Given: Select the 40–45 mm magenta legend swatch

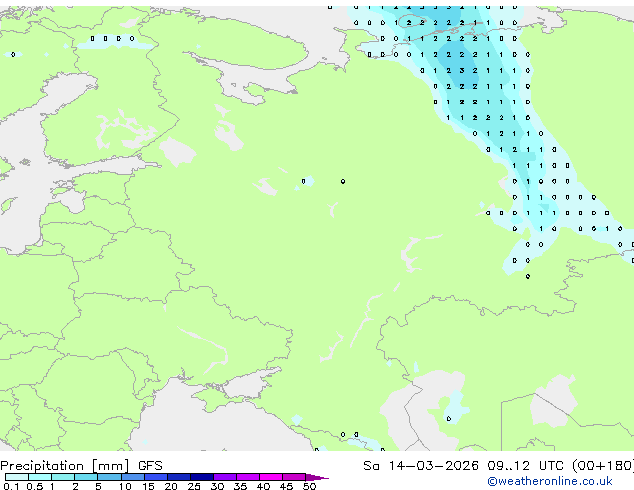Looking at the screenshot, I should (x=271, y=477).
